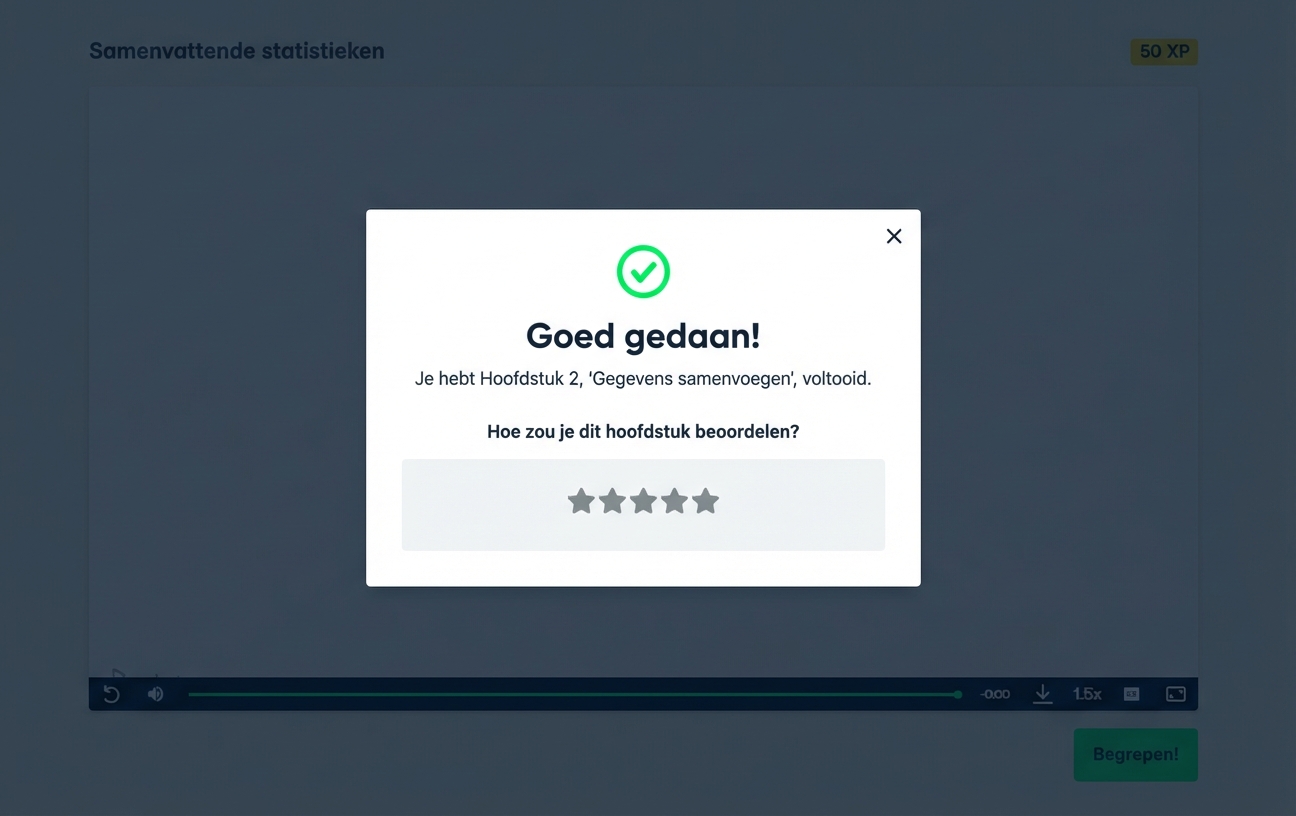The height and width of the screenshot is (816, 1296).
Task: Download the video
Action: click(1042, 693)
